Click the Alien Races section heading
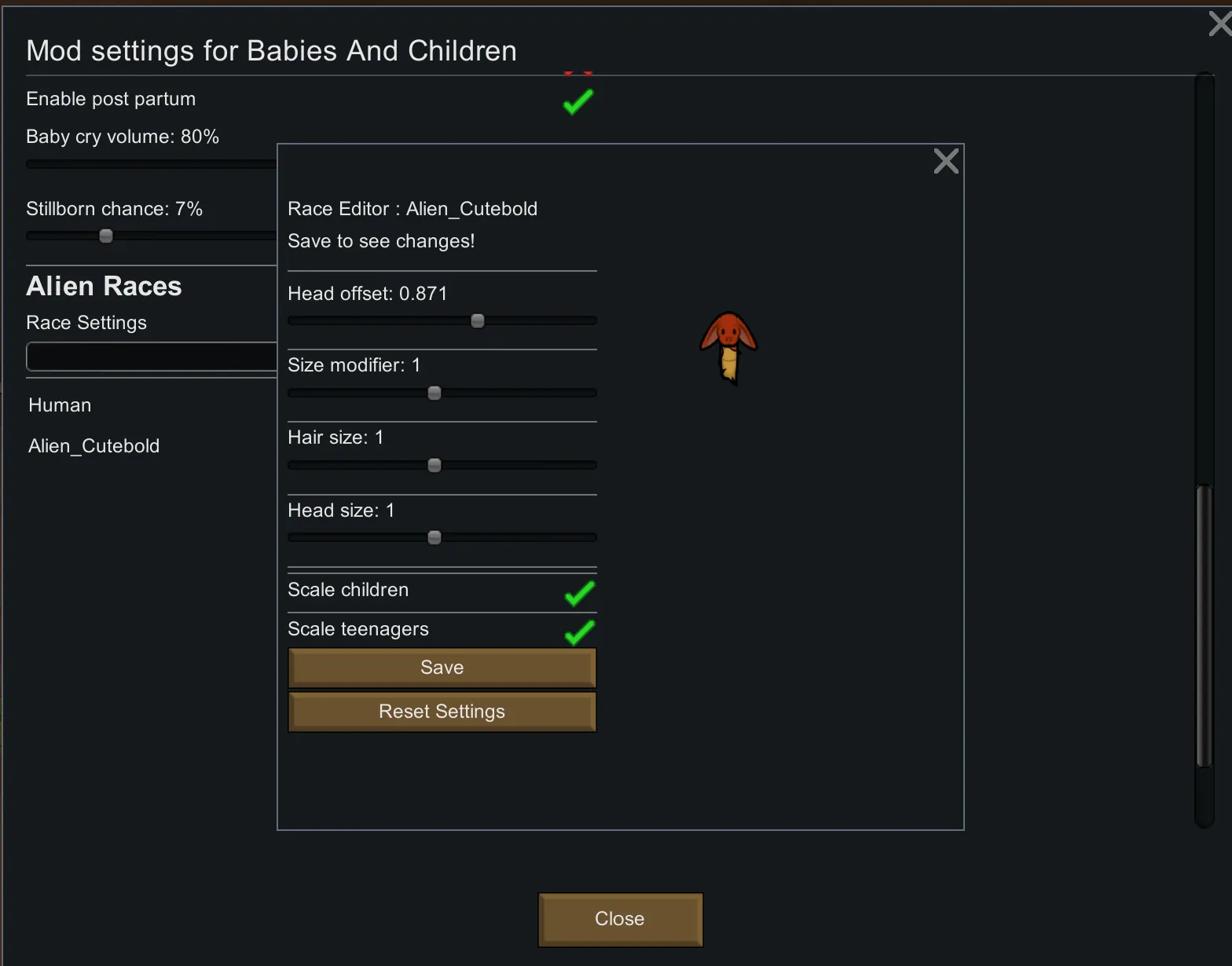The width and height of the screenshot is (1232, 966). click(x=104, y=286)
